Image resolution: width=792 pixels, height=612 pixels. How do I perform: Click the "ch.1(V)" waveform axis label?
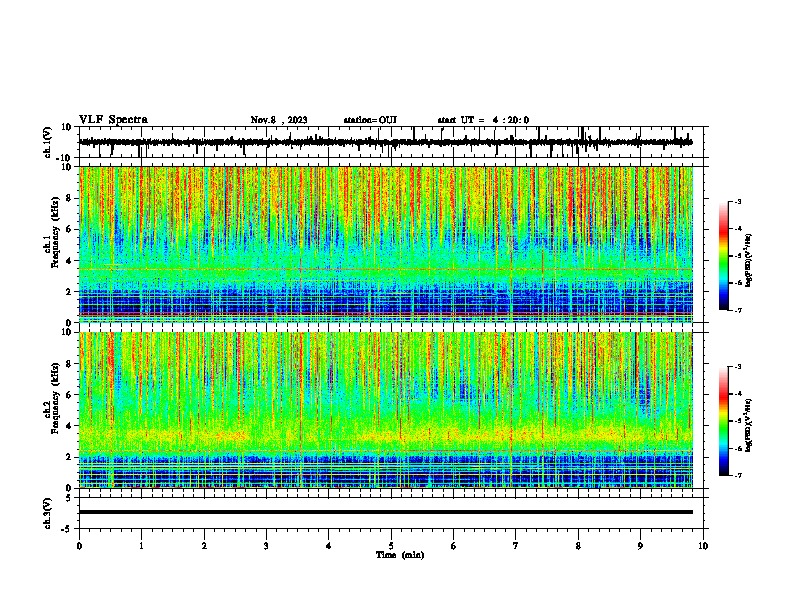tap(47, 142)
